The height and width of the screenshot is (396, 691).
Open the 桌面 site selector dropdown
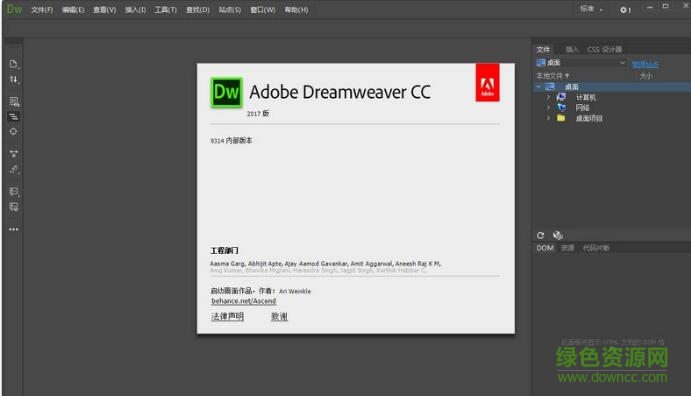581,63
